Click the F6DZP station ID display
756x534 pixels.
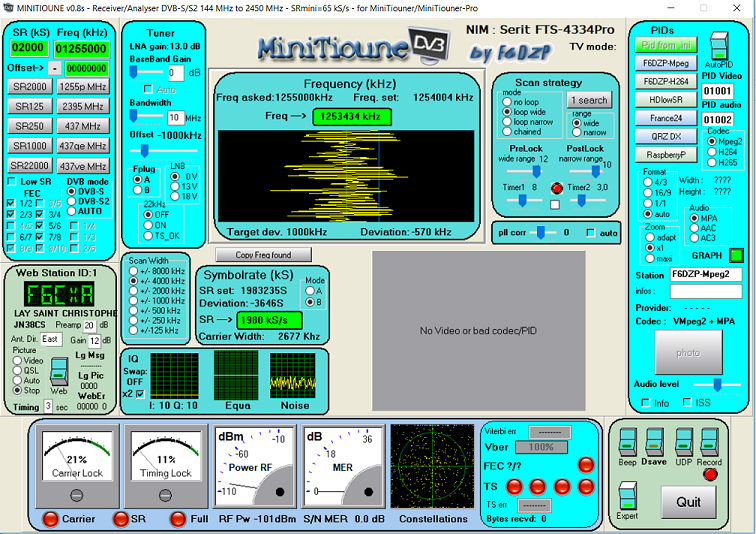coord(59,294)
